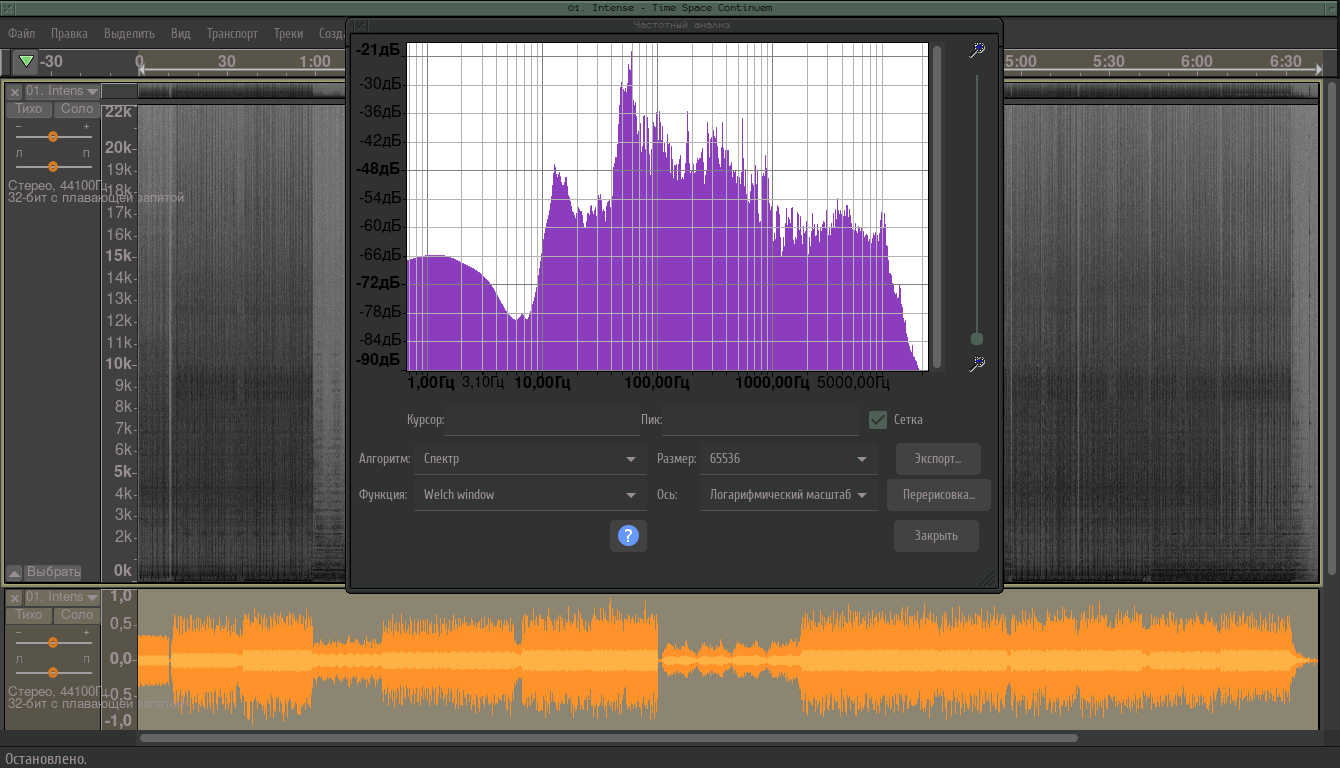Mute the spectrogram track with Тихо

[29, 109]
